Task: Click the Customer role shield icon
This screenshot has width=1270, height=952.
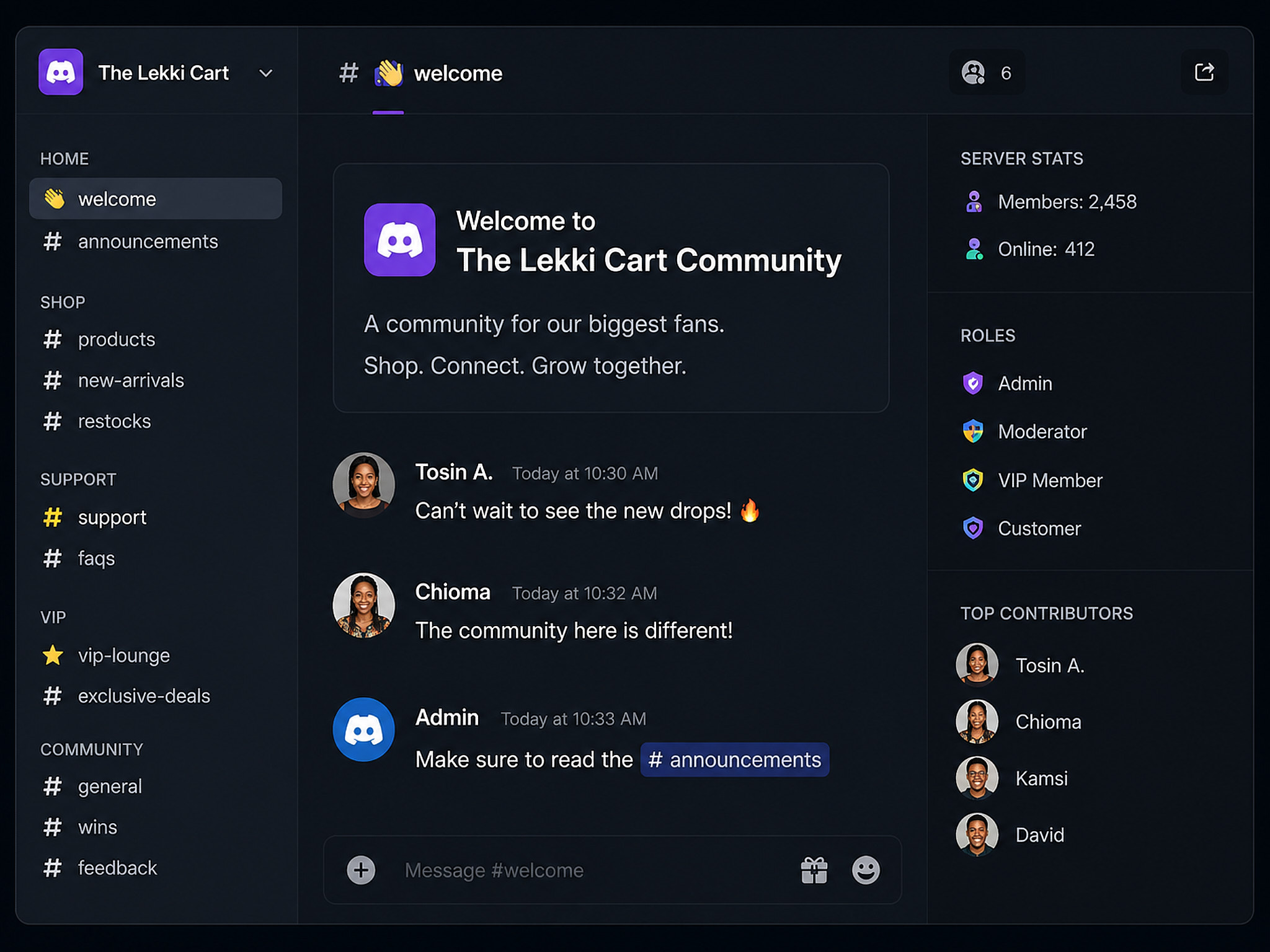Action: tap(973, 528)
